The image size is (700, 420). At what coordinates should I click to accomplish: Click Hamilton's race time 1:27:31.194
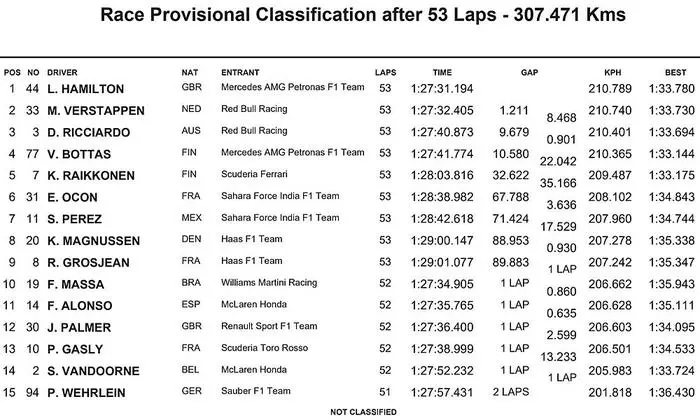pyautogui.click(x=442, y=90)
